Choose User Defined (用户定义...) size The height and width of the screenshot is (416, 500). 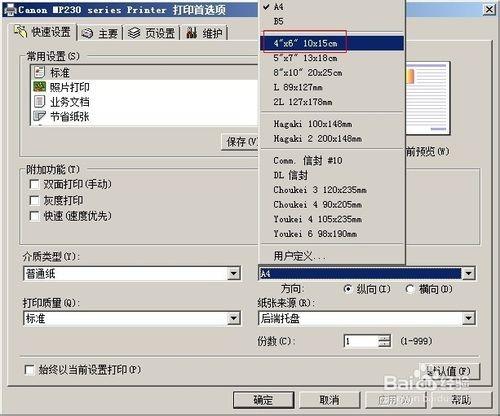point(332,256)
